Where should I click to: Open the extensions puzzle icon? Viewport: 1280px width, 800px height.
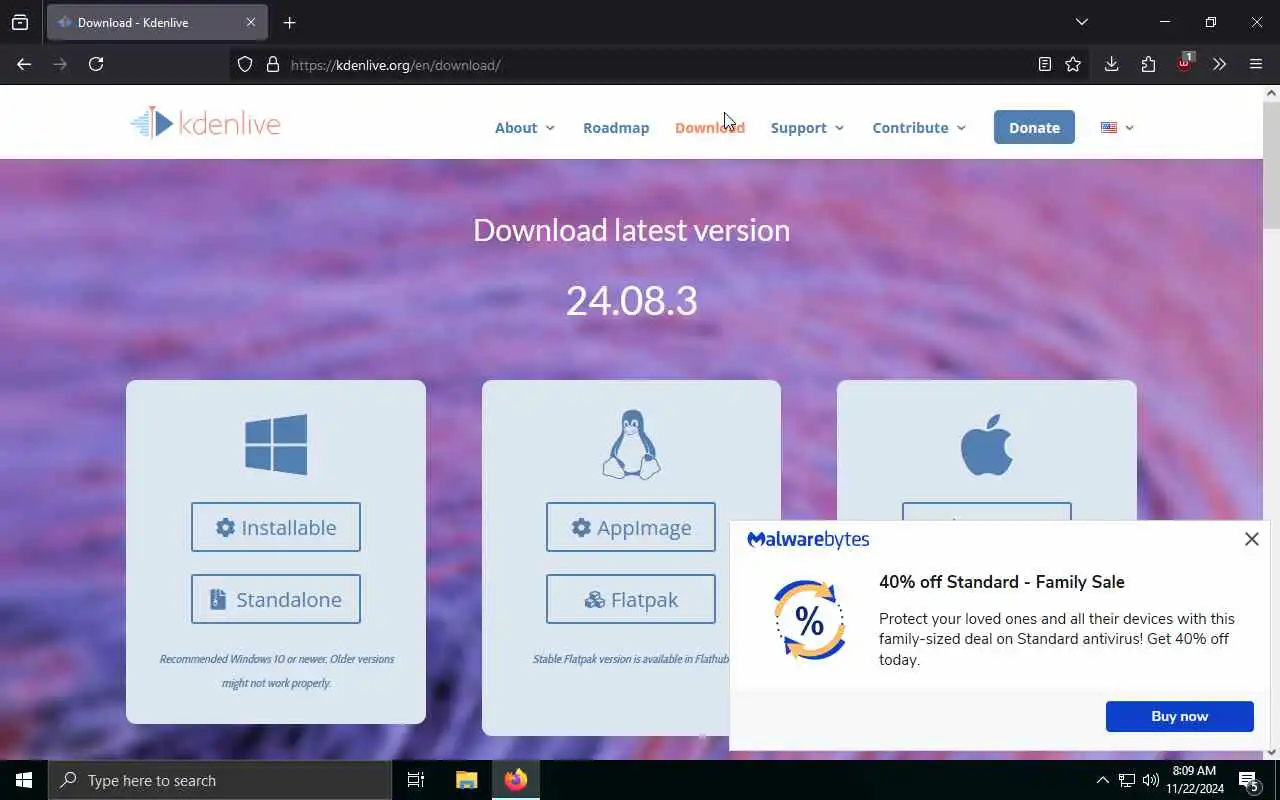[x=1148, y=64]
